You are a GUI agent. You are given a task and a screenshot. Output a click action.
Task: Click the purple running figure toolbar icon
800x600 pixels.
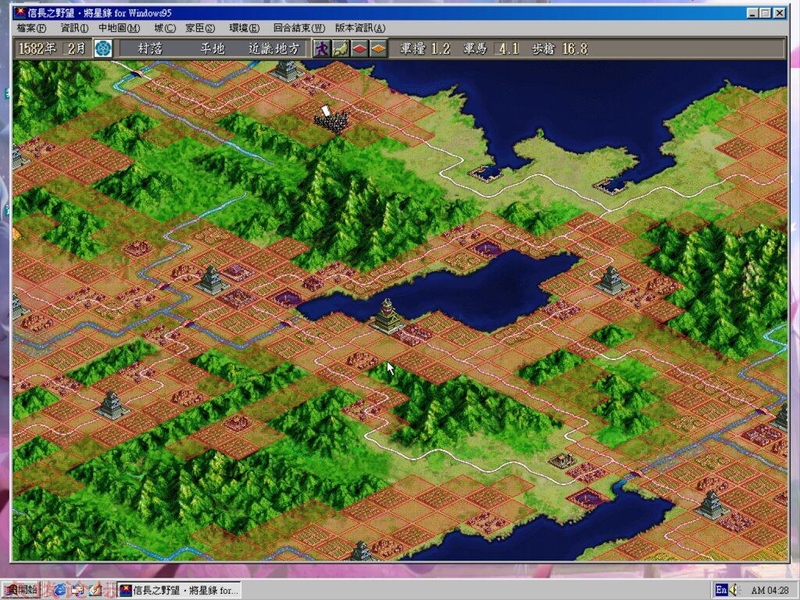click(321, 48)
